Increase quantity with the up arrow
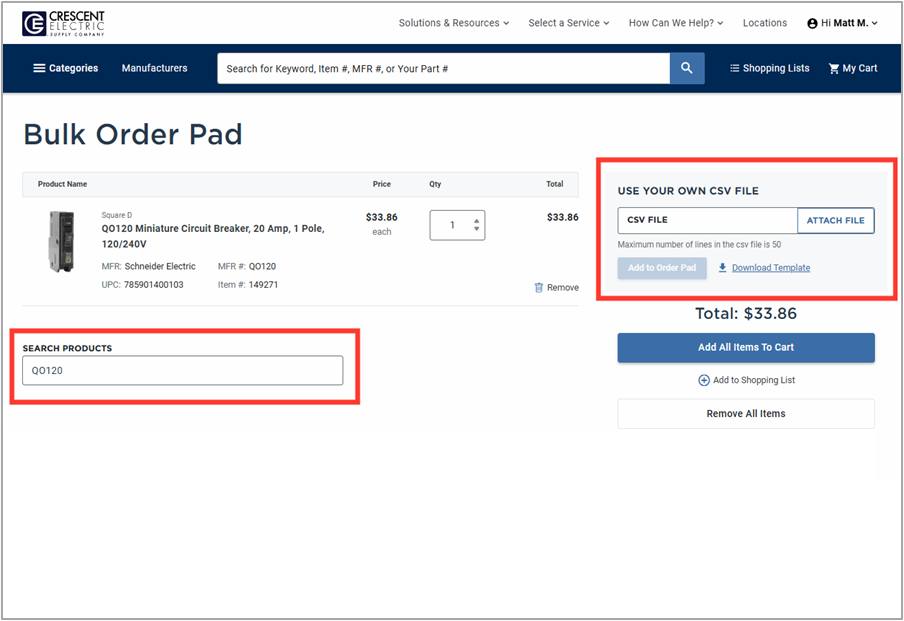The image size is (904, 621). click(477, 220)
